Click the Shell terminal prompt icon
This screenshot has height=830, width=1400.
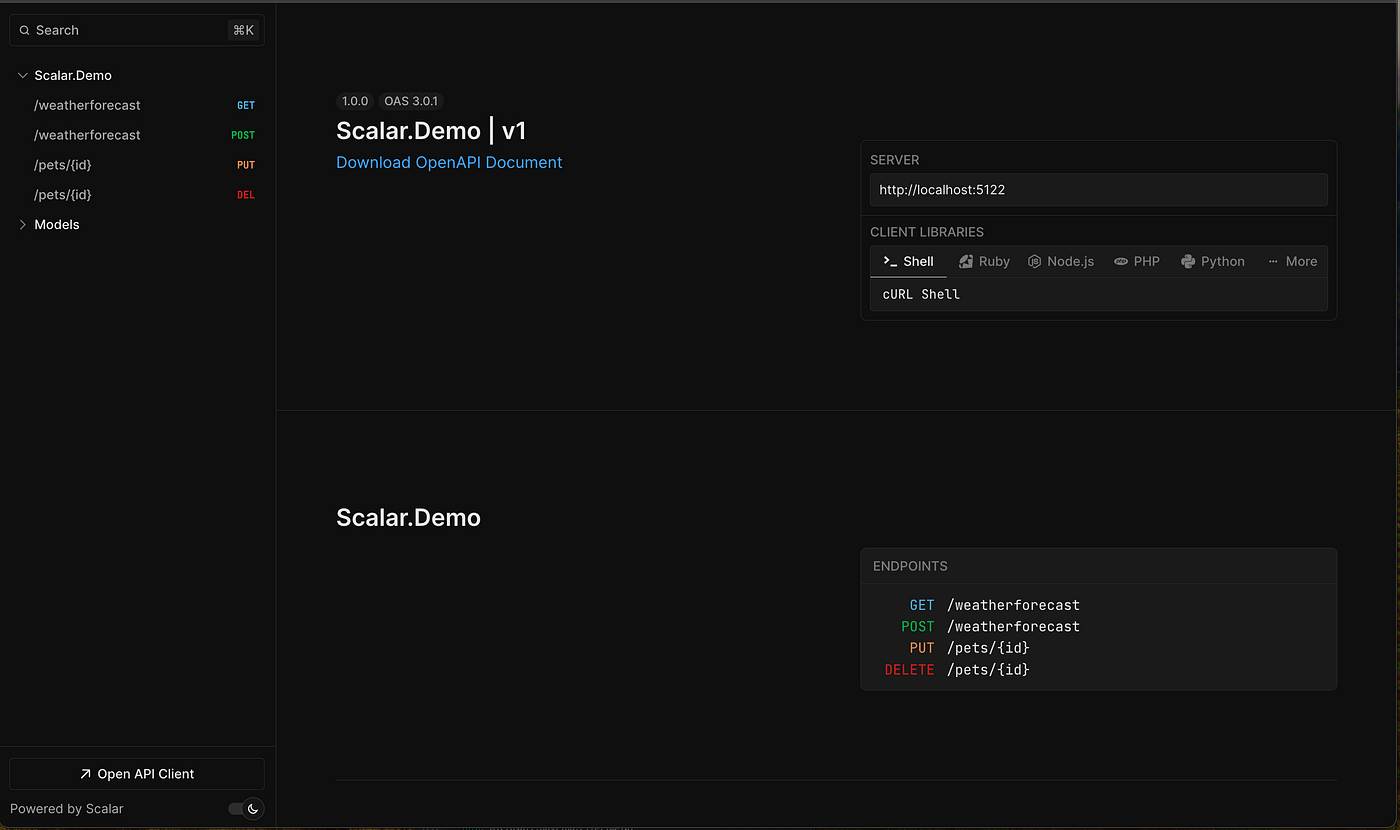pos(890,261)
